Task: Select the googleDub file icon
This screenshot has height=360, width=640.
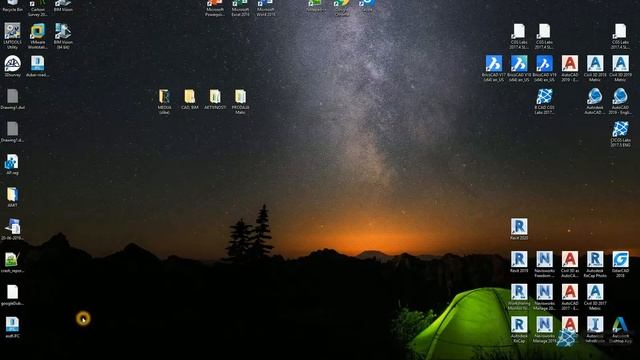Action: point(12,295)
